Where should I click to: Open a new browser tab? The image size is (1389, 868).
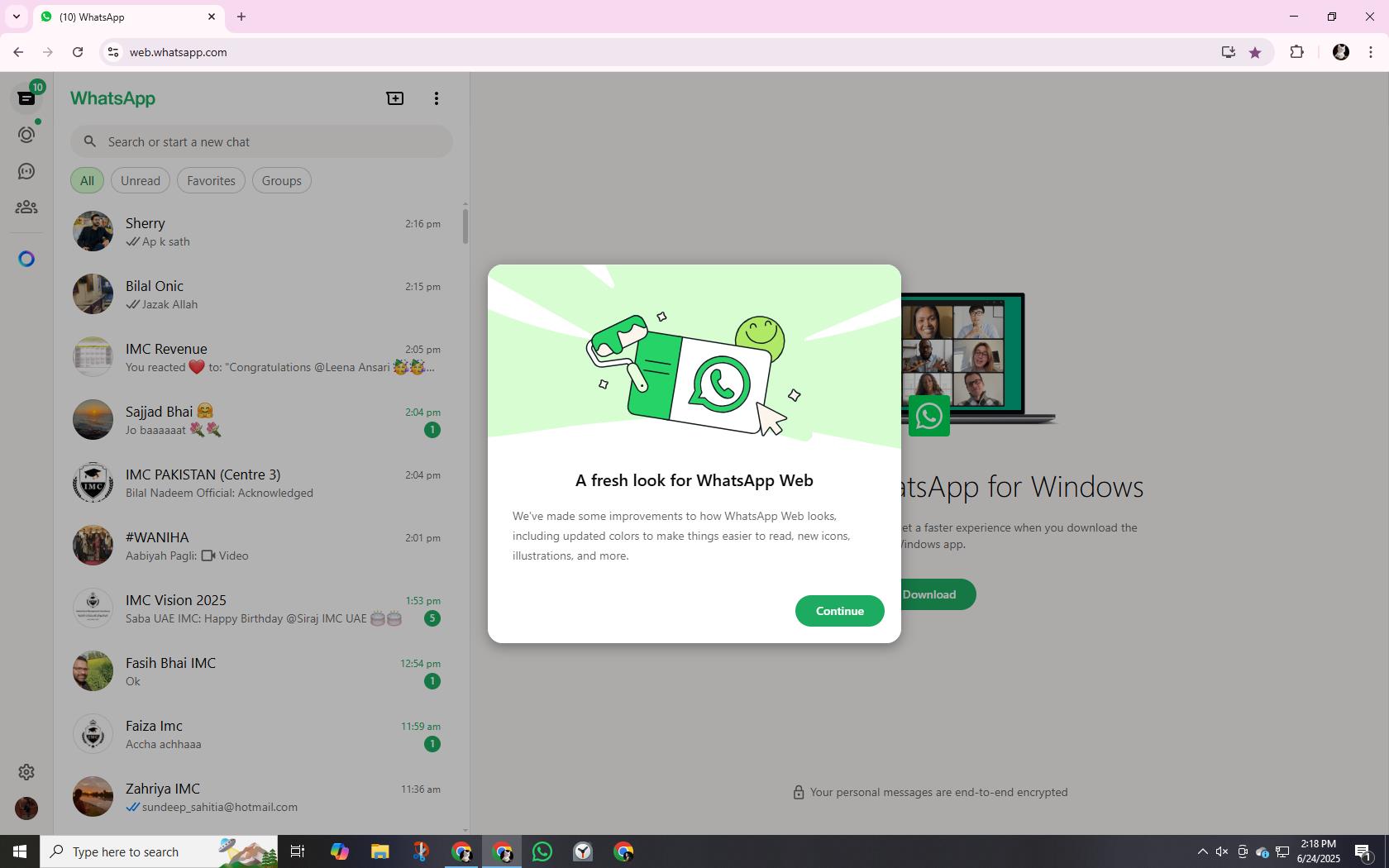tap(241, 17)
